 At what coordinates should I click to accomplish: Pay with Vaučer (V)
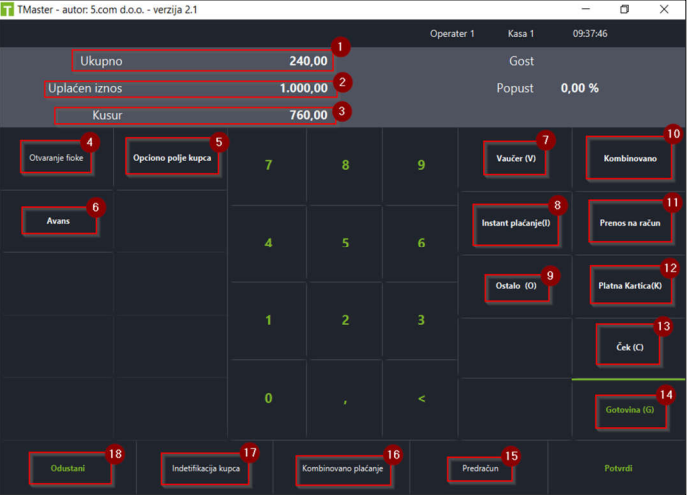(516, 159)
